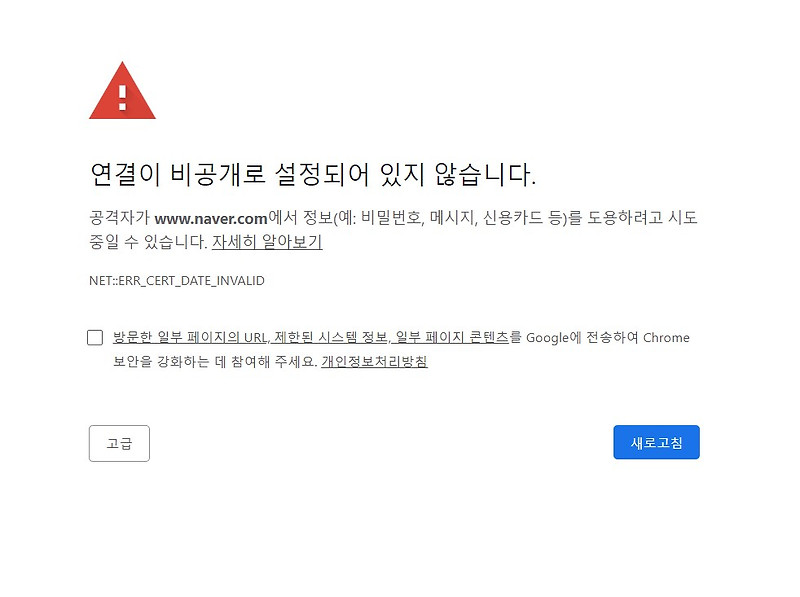Screen dimensions: 800x597
Task: Click the 고급 button
Action: click(119, 443)
